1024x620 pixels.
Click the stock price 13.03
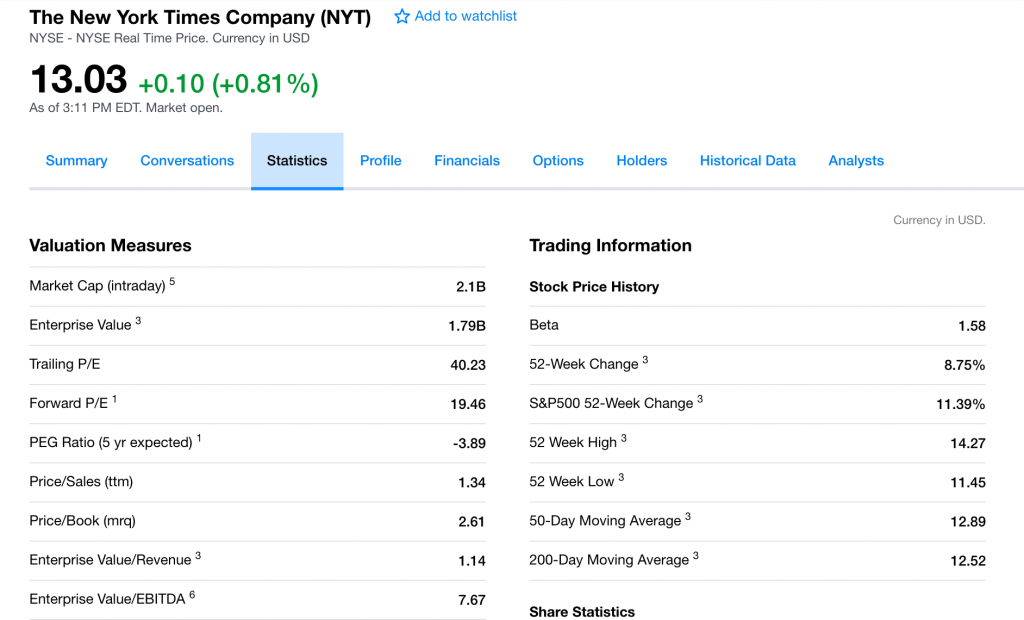click(78, 80)
